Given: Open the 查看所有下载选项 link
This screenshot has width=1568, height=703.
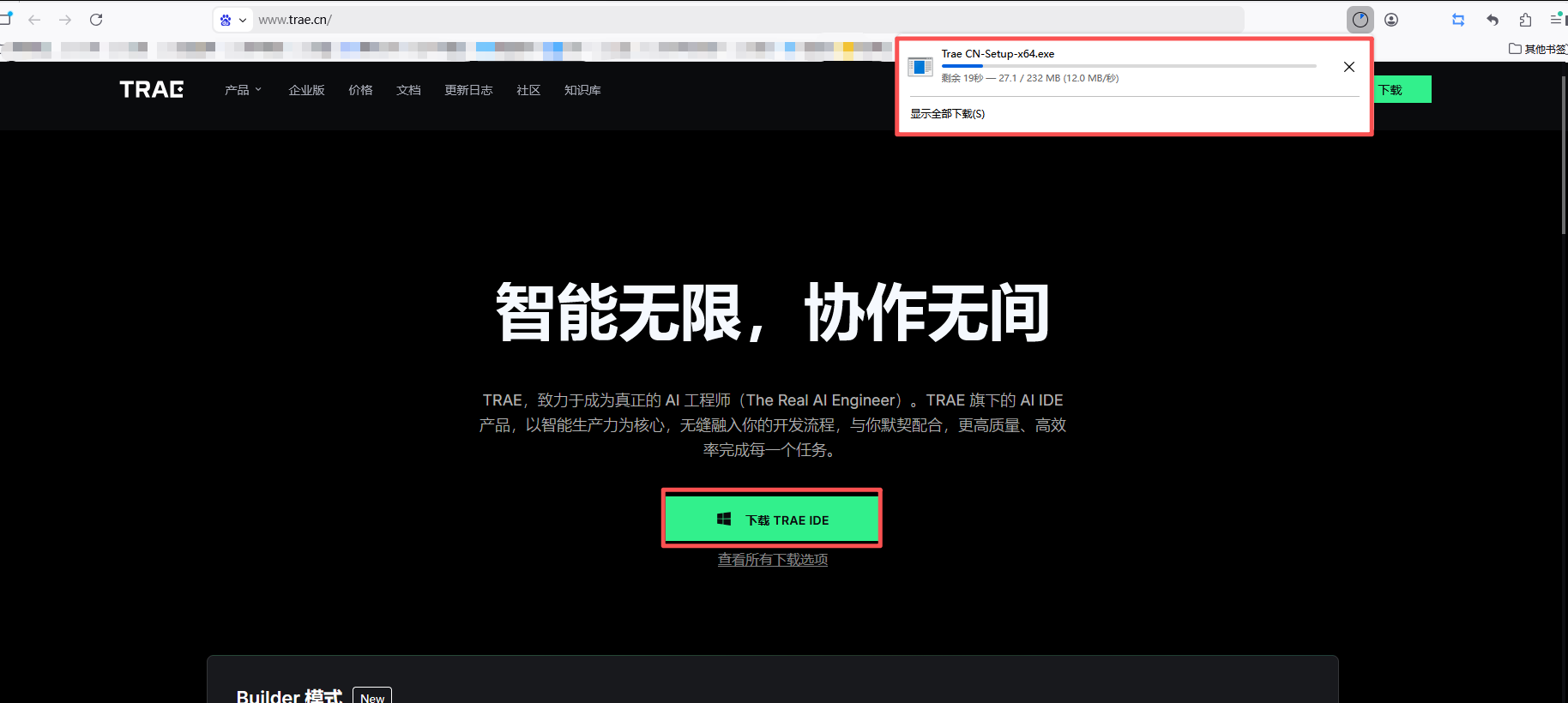Looking at the screenshot, I should [x=772, y=560].
